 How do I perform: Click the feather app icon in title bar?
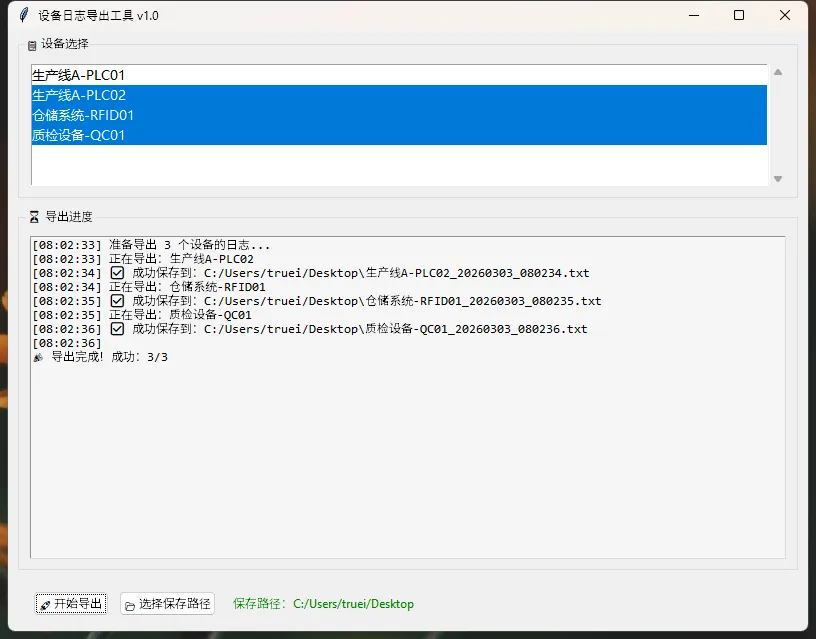click(23, 15)
